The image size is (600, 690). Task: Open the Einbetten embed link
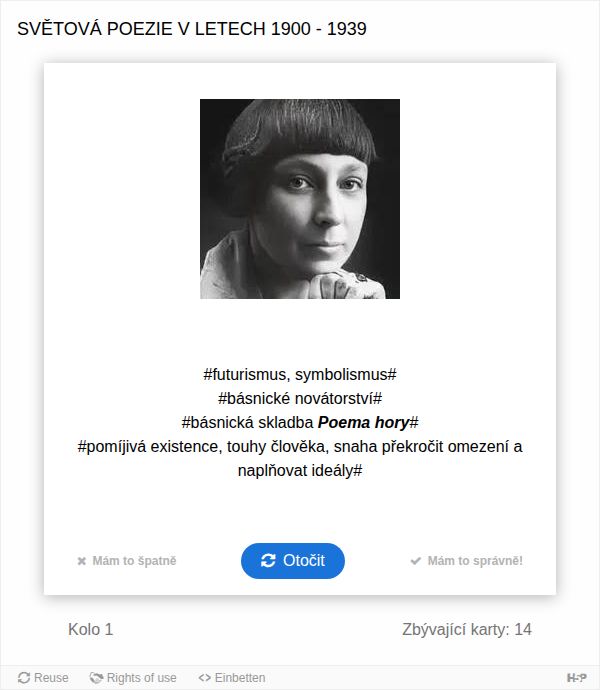[232, 678]
